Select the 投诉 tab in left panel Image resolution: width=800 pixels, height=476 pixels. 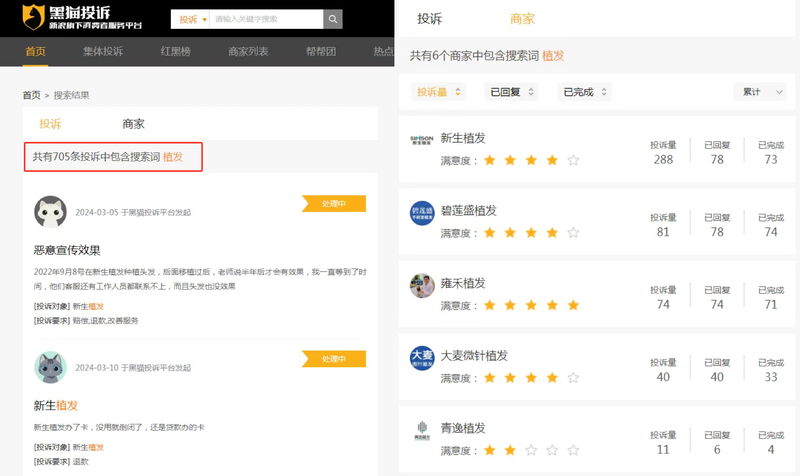click(x=50, y=123)
